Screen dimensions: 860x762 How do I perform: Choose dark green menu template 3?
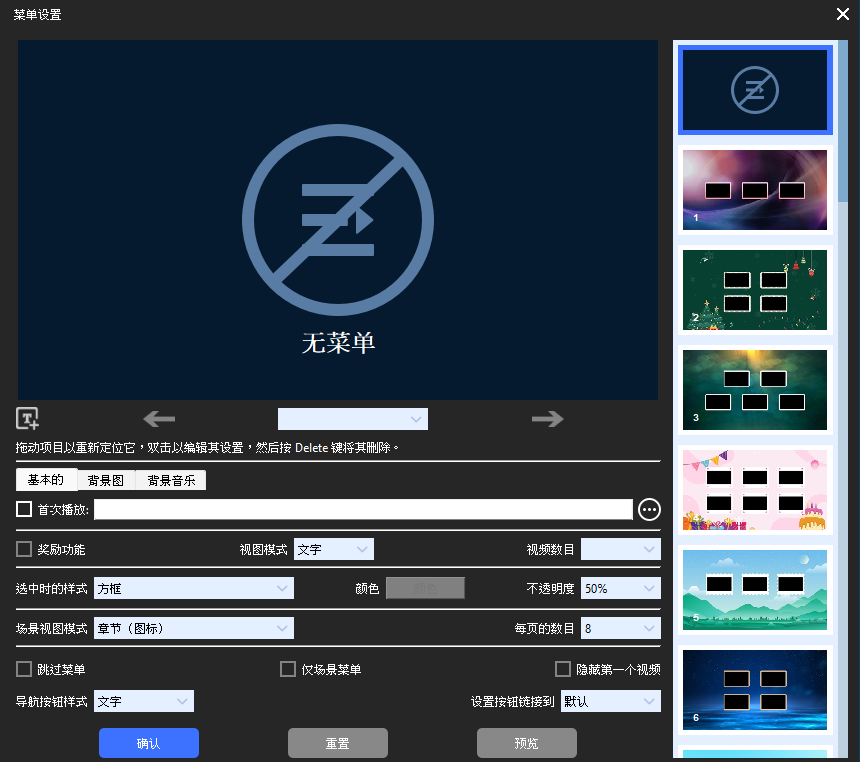pos(755,390)
